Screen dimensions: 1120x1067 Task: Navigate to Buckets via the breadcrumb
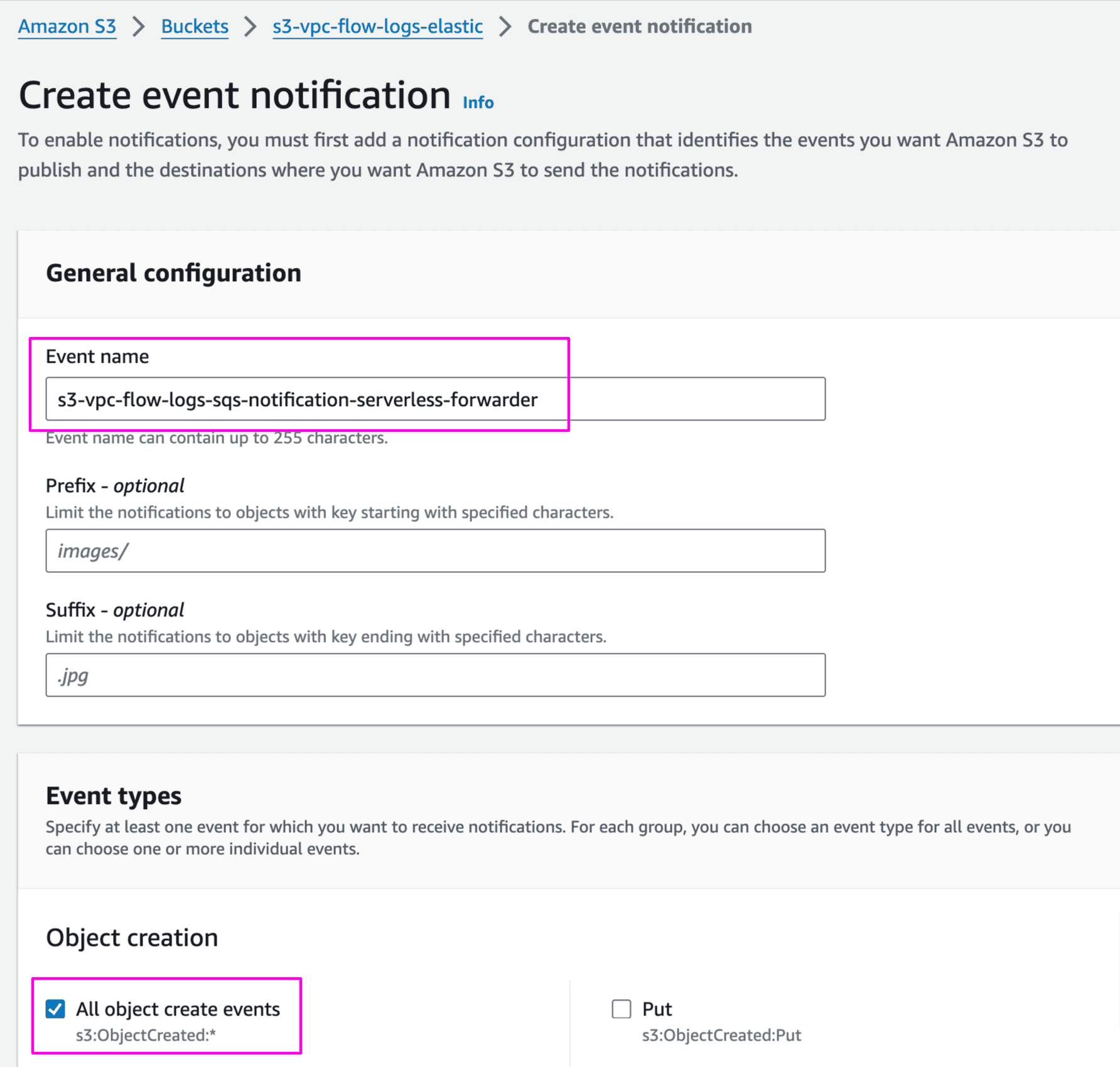click(194, 26)
